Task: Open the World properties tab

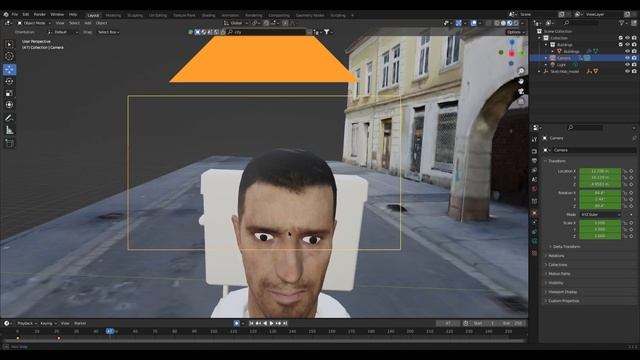Action: (534, 189)
